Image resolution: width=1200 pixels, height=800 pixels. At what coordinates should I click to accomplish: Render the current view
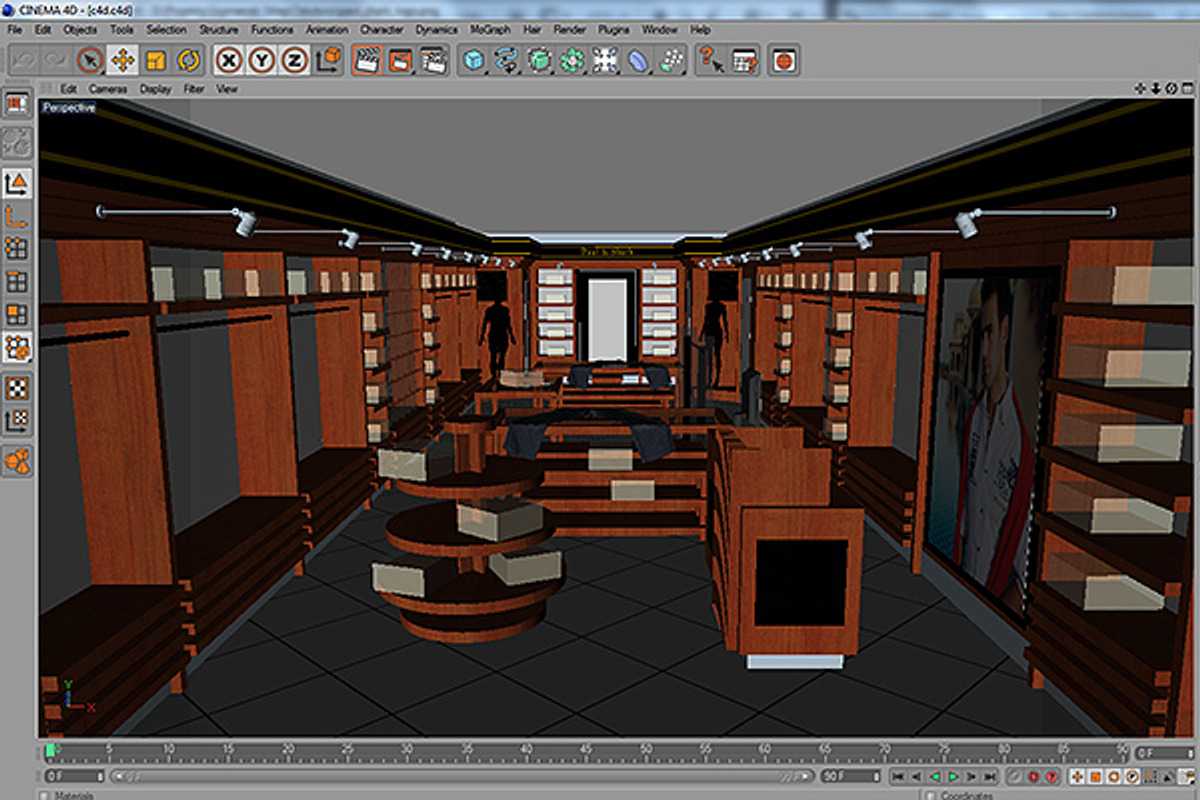pos(367,62)
